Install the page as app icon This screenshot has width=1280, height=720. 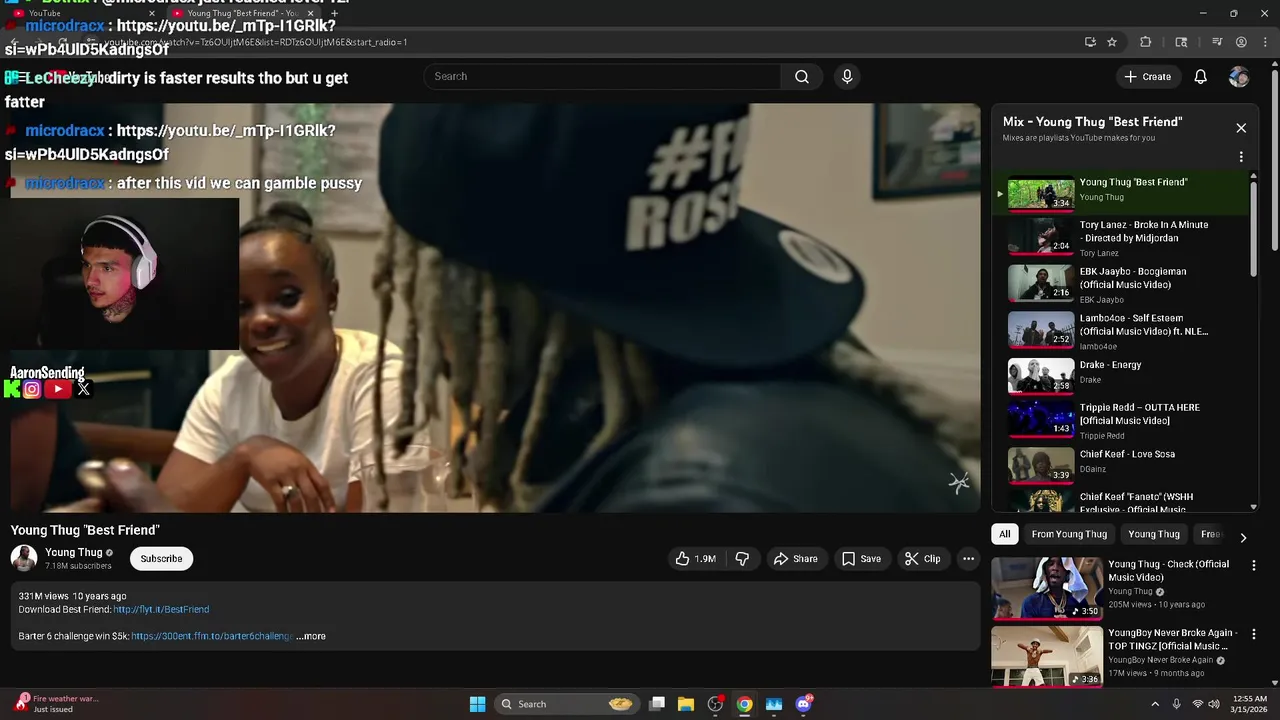(1090, 42)
